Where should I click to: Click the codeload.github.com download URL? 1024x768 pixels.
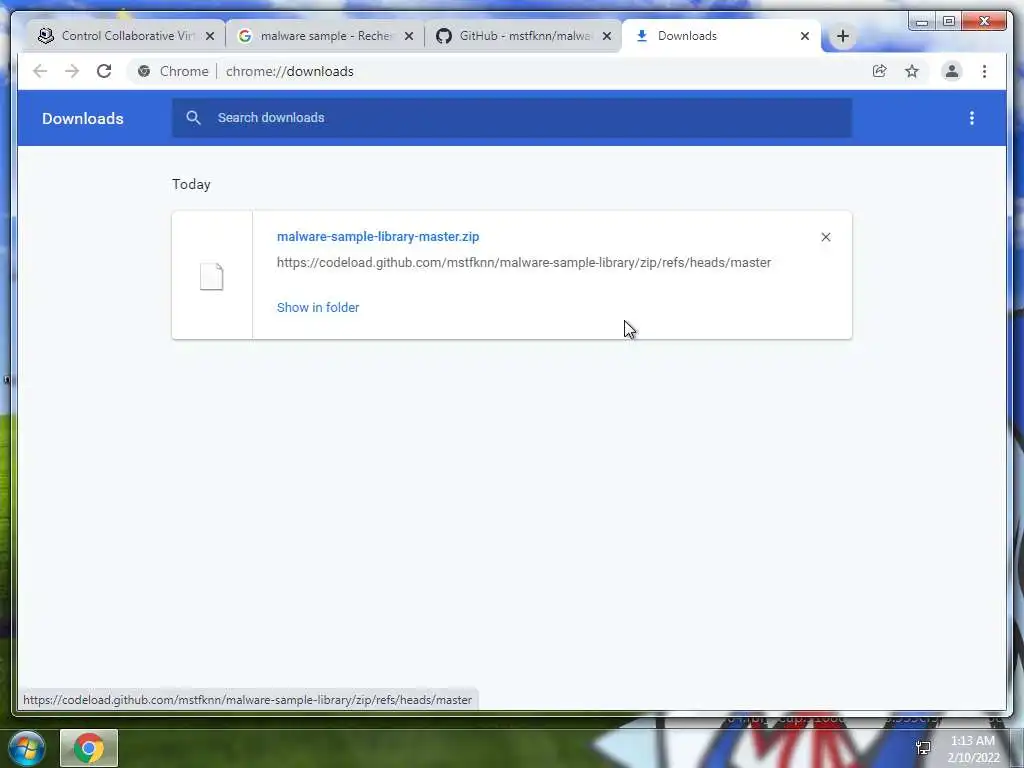click(524, 263)
